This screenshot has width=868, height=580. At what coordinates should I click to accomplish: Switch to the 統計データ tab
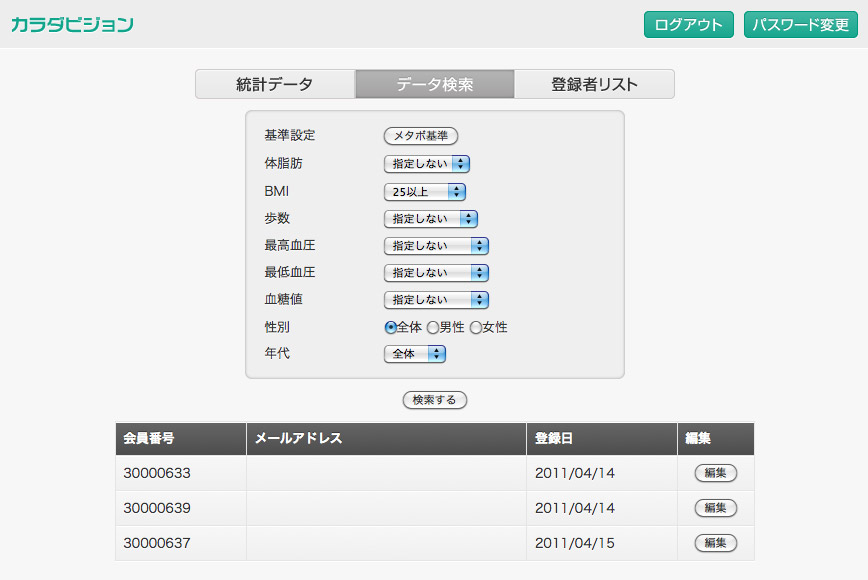pos(275,84)
